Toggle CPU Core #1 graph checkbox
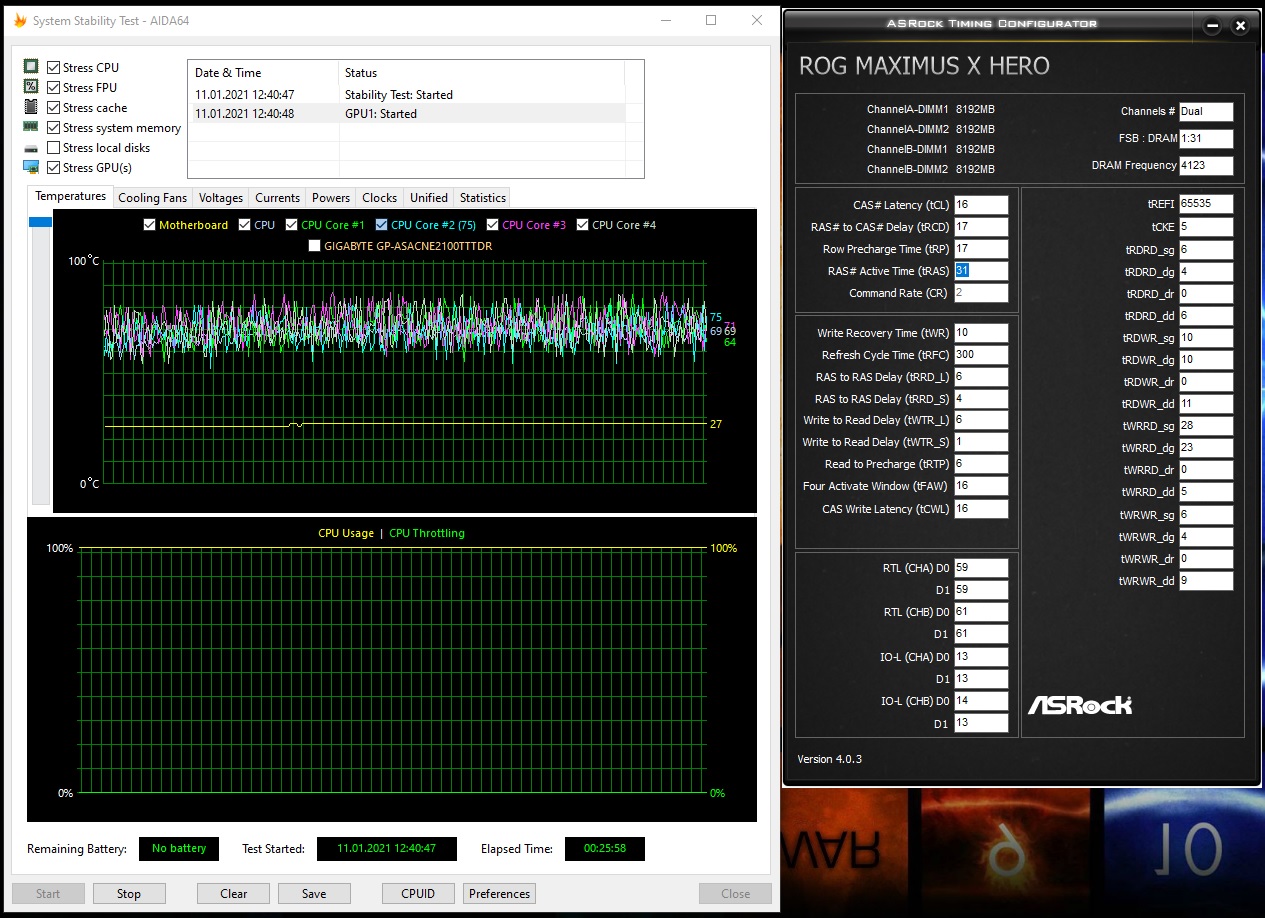Screen dimensions: 1265x918 pos(292,225)
